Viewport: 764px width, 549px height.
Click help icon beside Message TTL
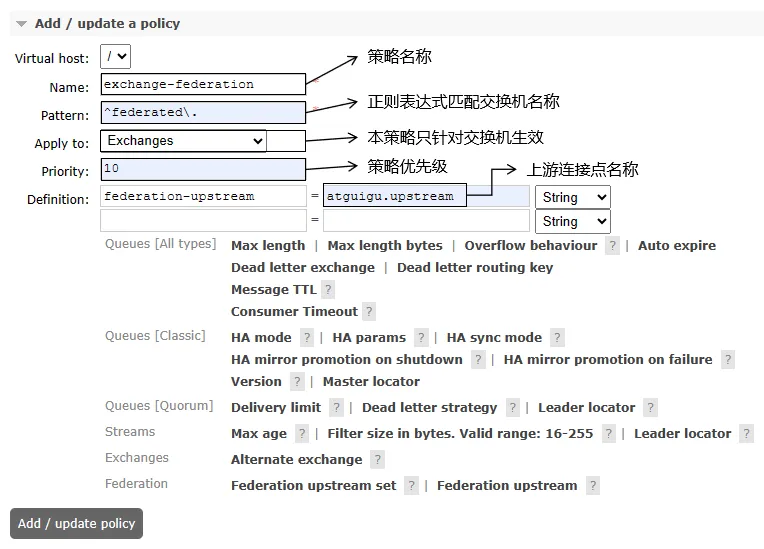tap(328, 290)
